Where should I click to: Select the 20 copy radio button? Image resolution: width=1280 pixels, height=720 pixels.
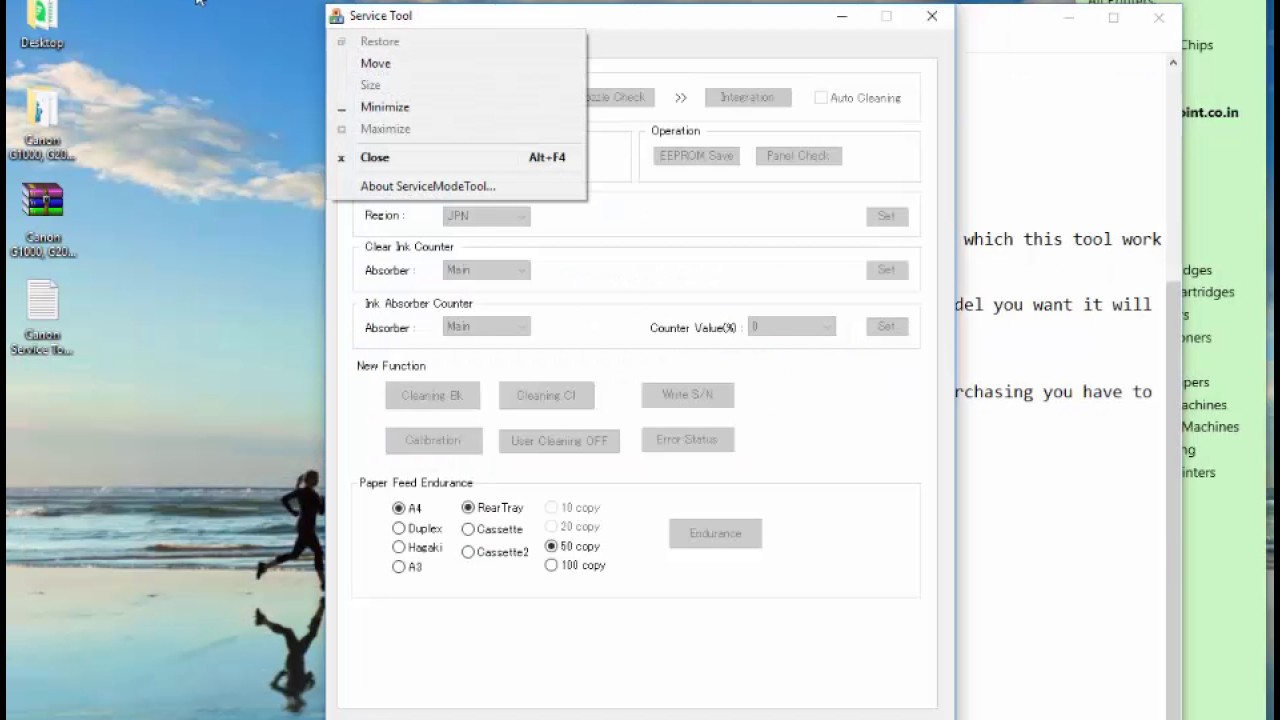(551, 526)
